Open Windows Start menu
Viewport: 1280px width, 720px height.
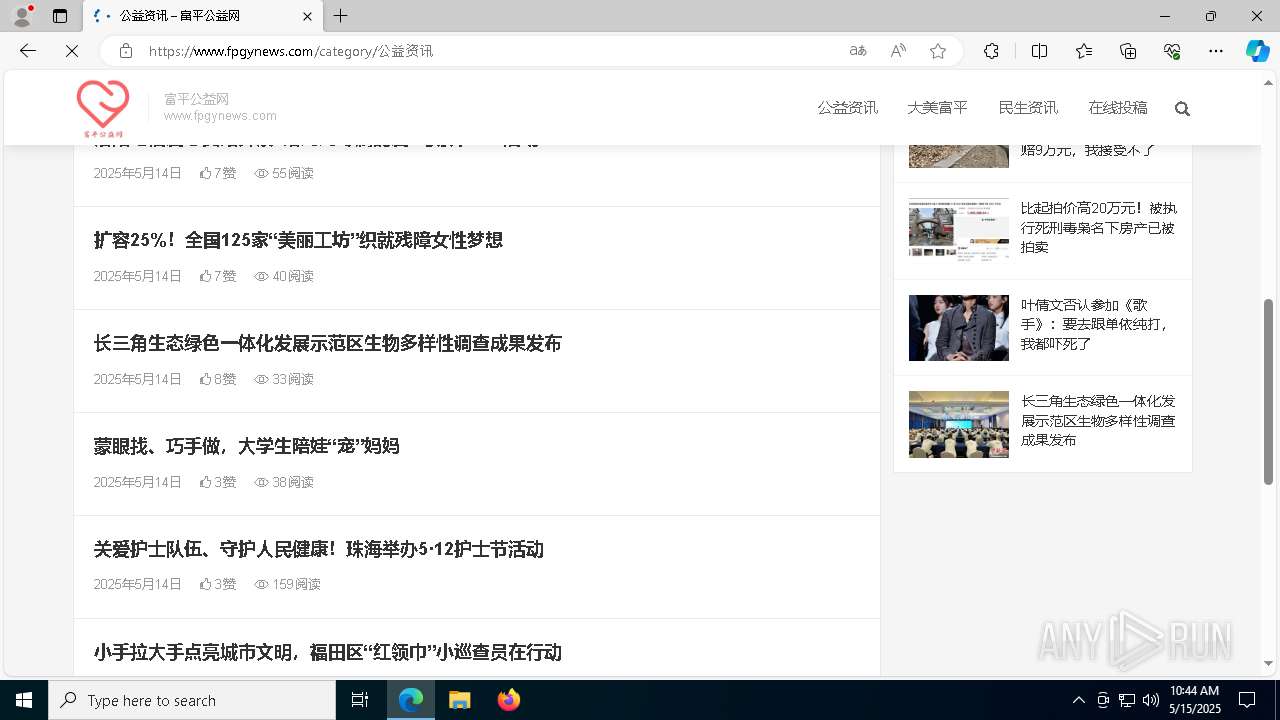[x=24, y=700]
